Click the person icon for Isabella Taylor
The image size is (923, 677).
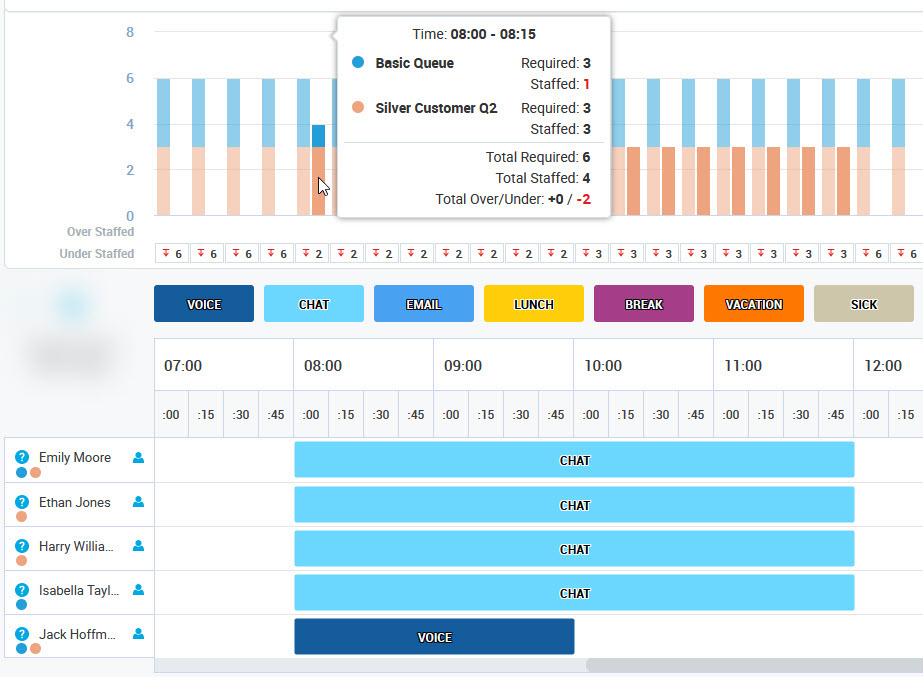[x=139, y=590]
